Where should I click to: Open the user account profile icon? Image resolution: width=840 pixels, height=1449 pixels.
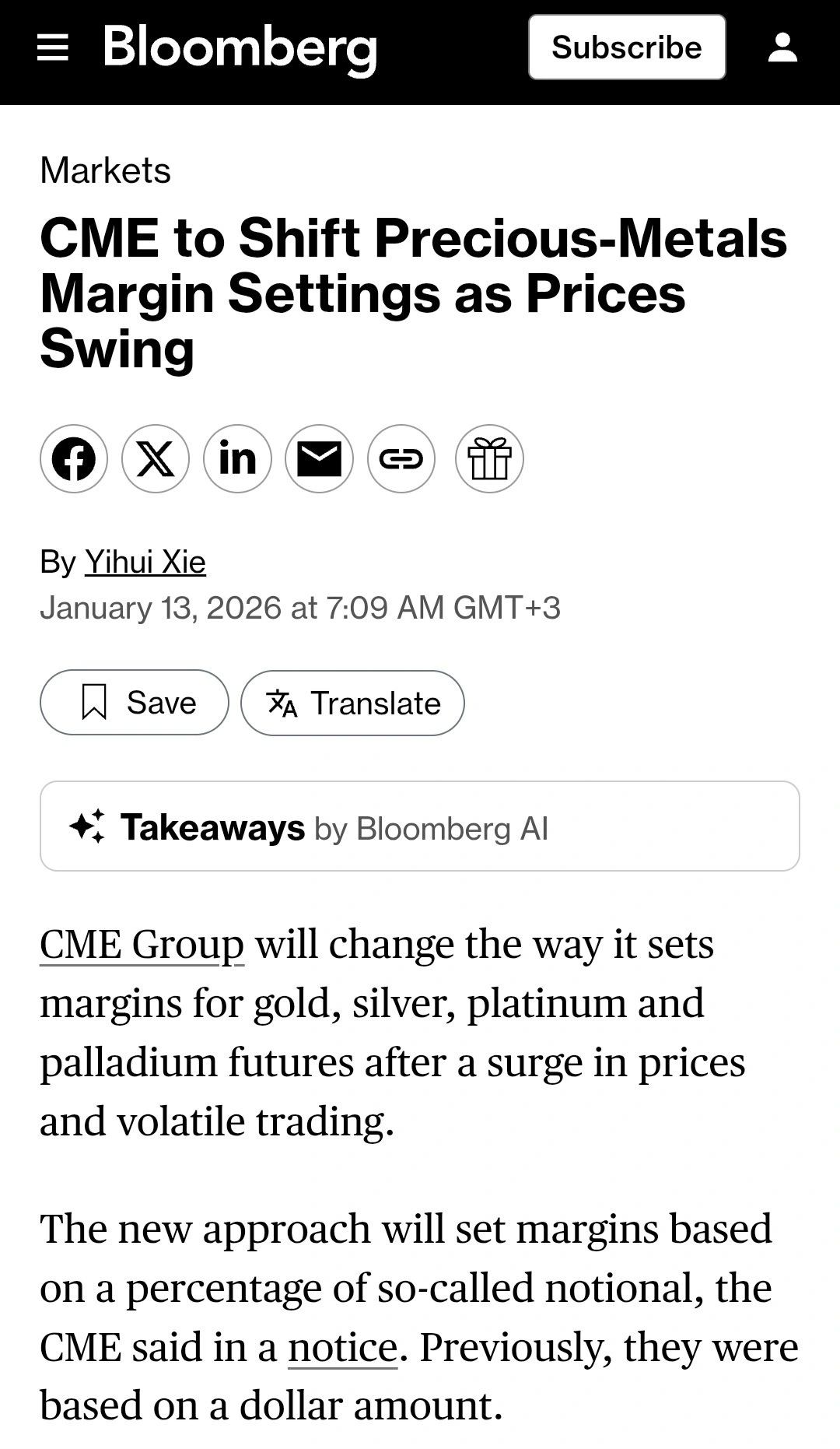782,47
